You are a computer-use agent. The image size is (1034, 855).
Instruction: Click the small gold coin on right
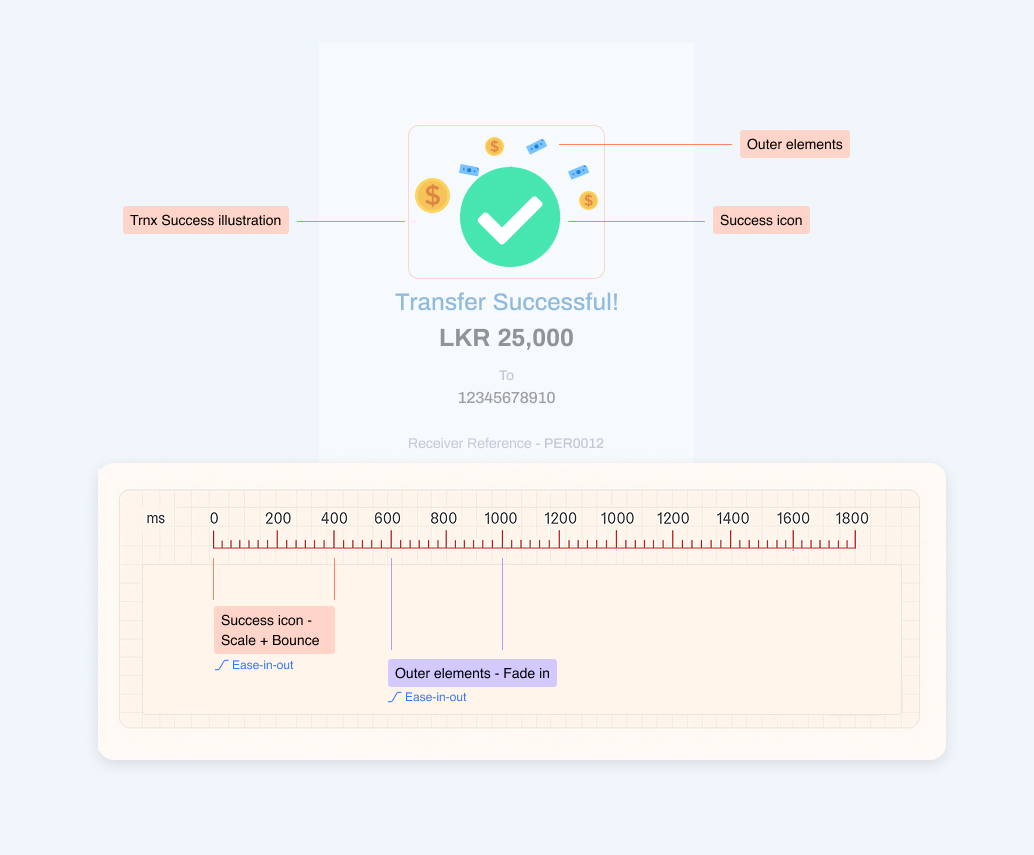588,200
